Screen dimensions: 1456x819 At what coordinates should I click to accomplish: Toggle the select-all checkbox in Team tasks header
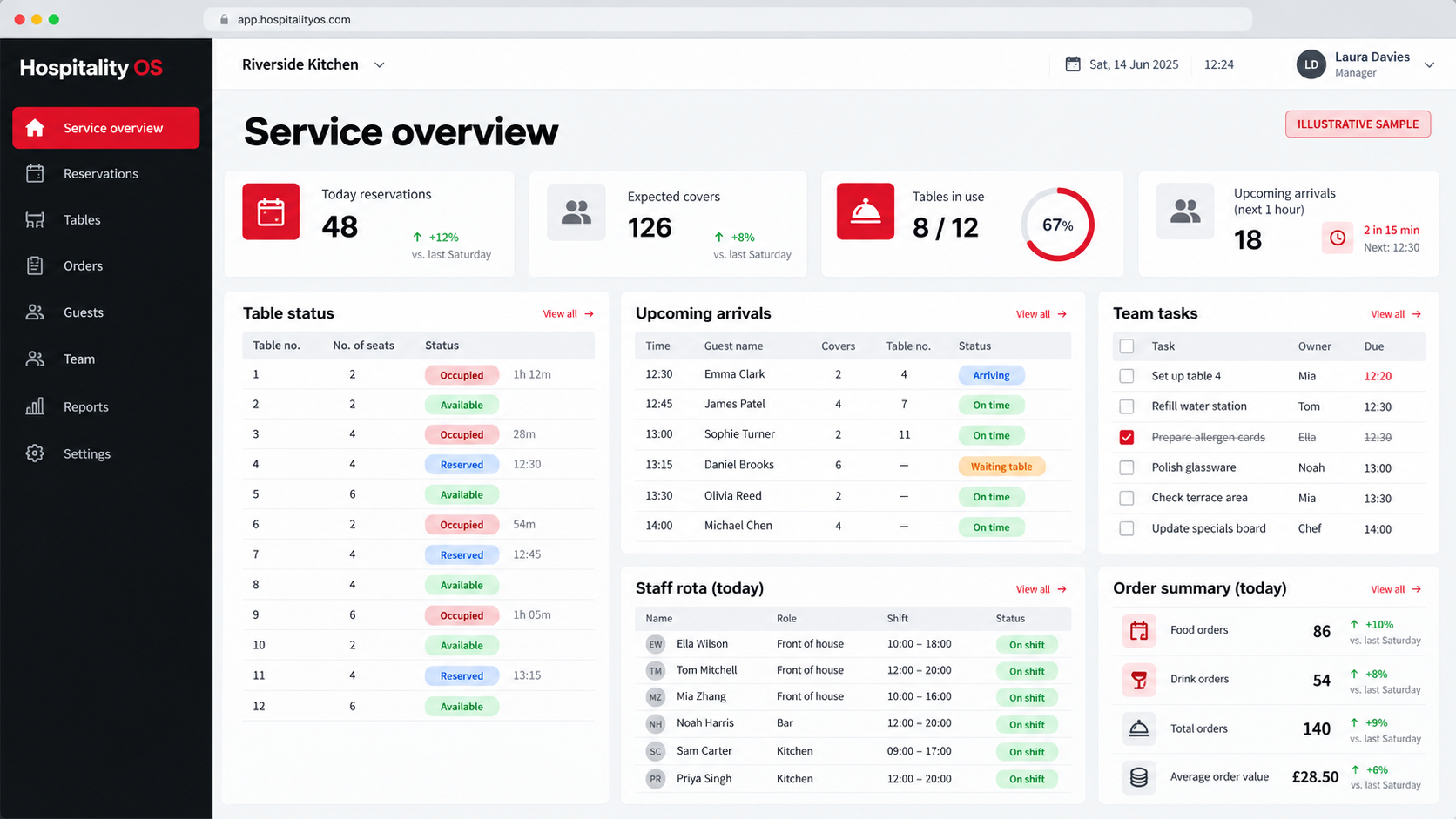tap(1127, 346)
